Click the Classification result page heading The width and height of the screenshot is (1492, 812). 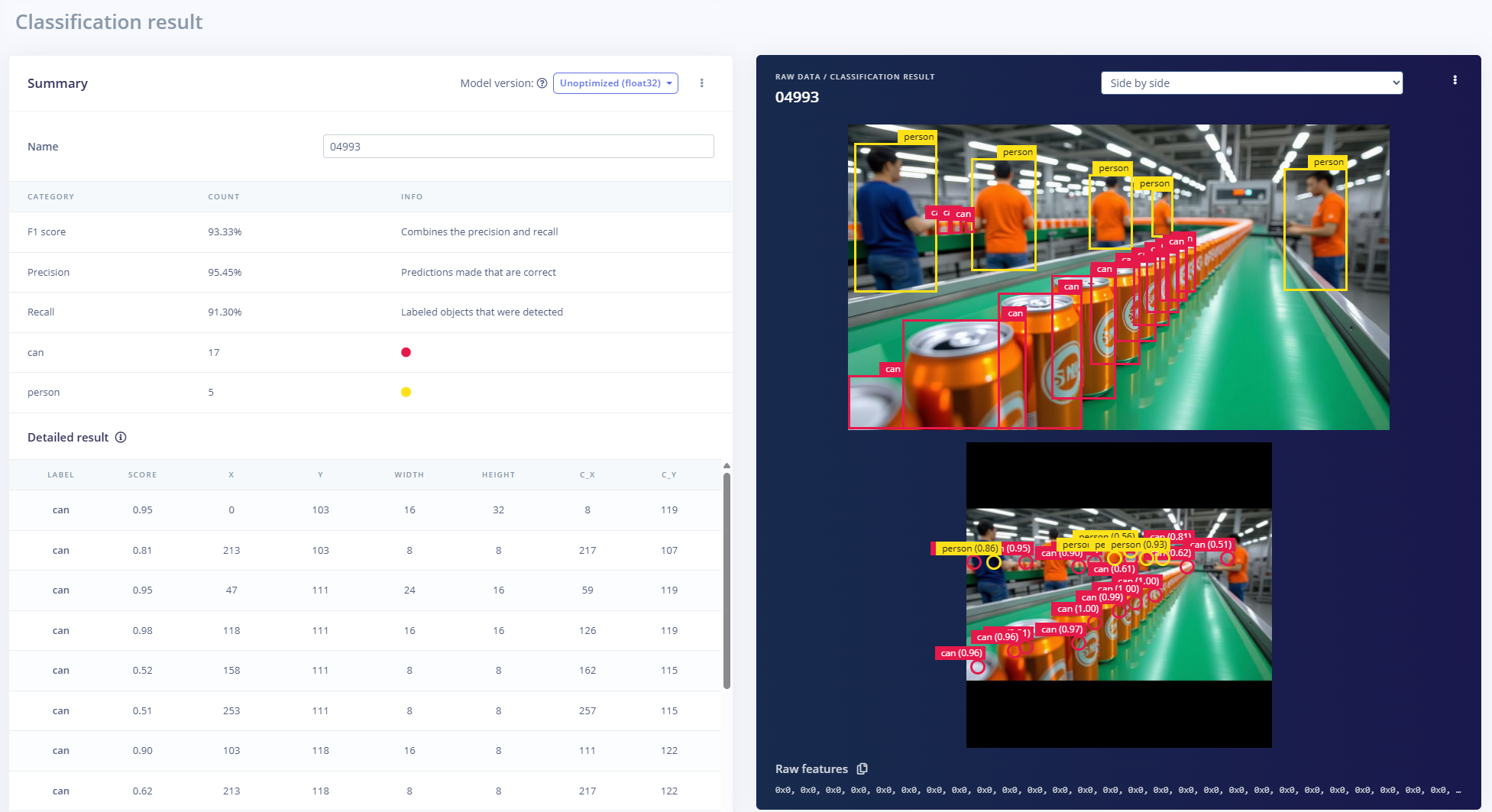pyautogui.click(x=109, y=22)
